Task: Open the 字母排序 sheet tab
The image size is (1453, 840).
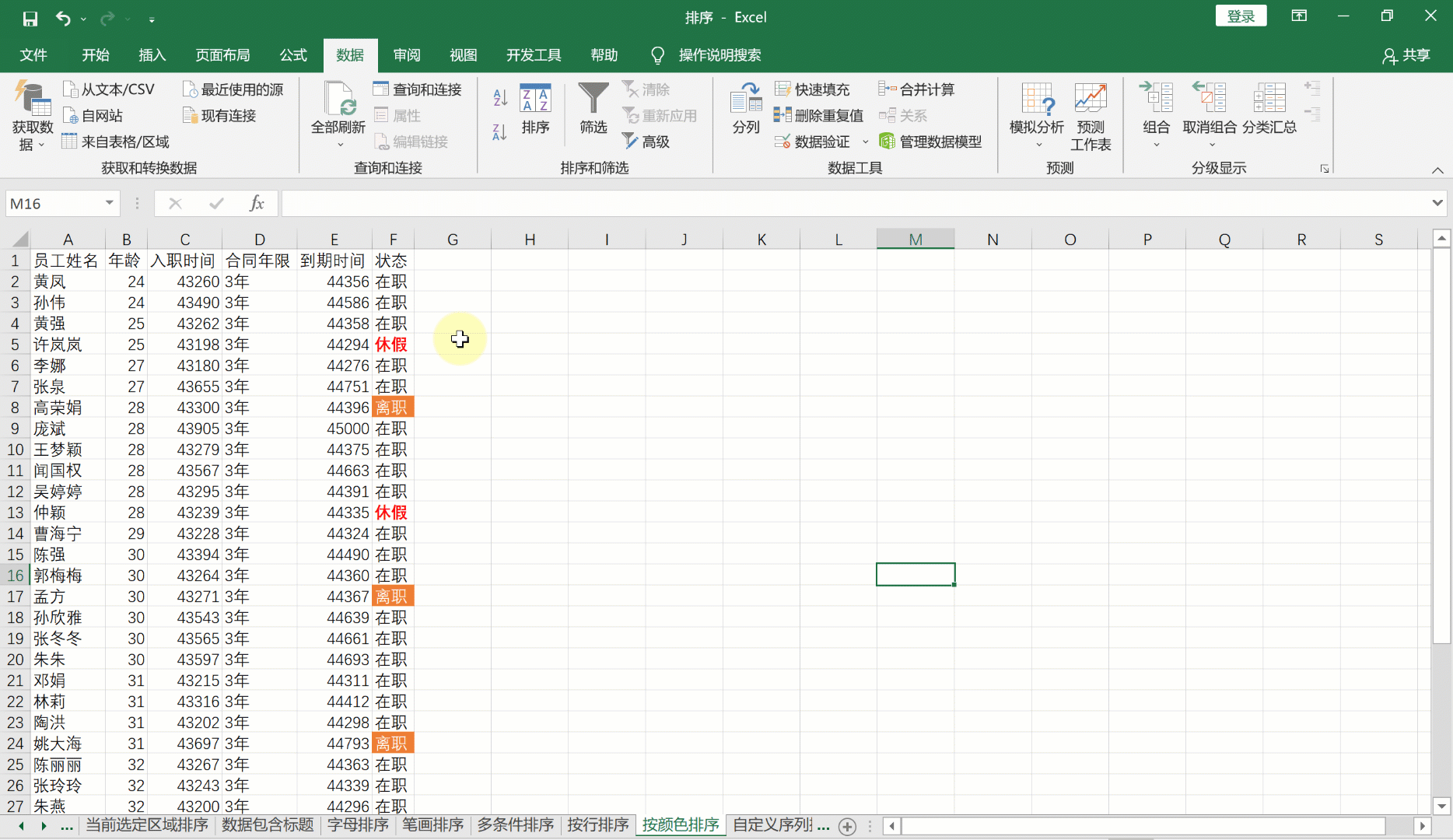Action: 358,825
